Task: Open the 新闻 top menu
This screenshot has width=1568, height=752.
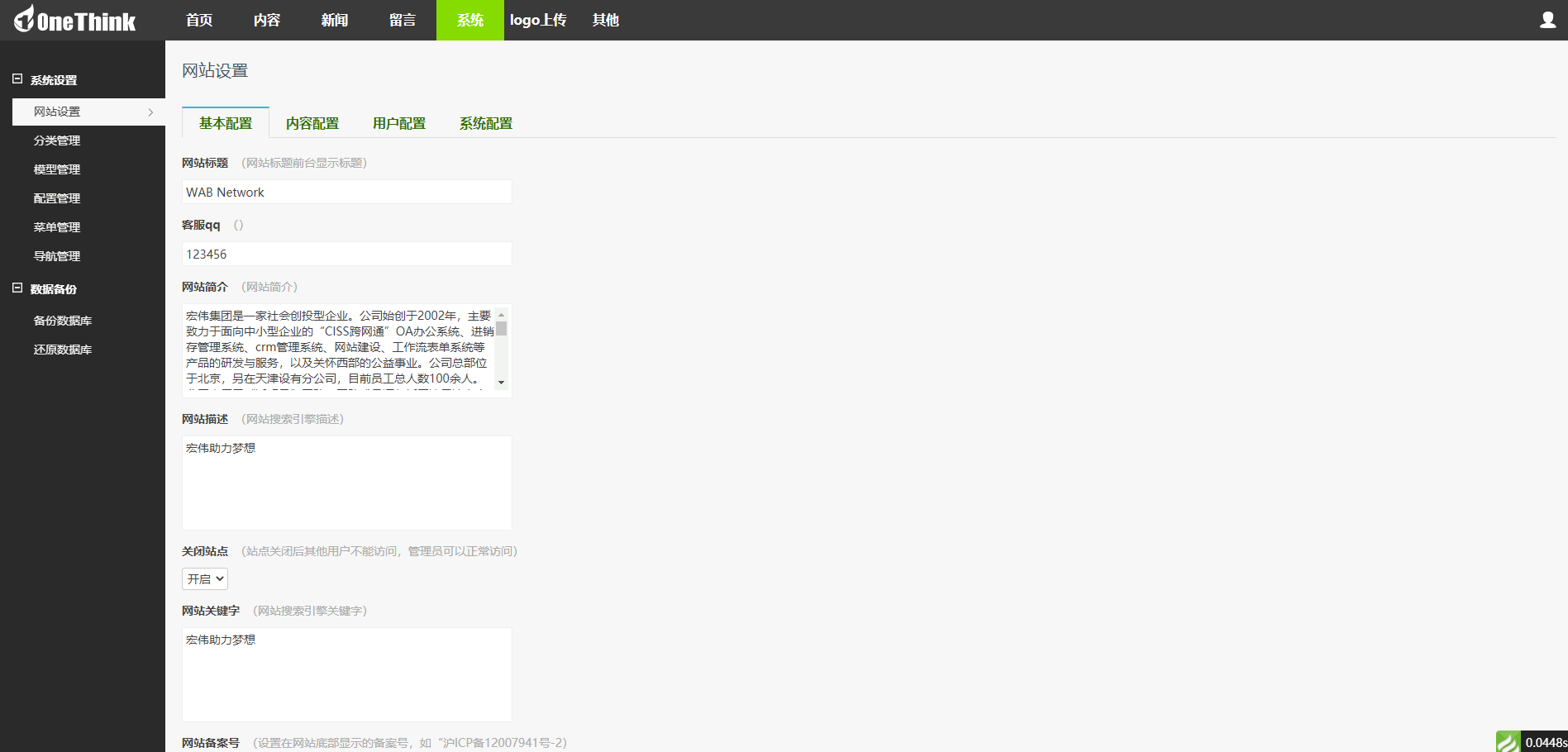Action: (335, 20)
